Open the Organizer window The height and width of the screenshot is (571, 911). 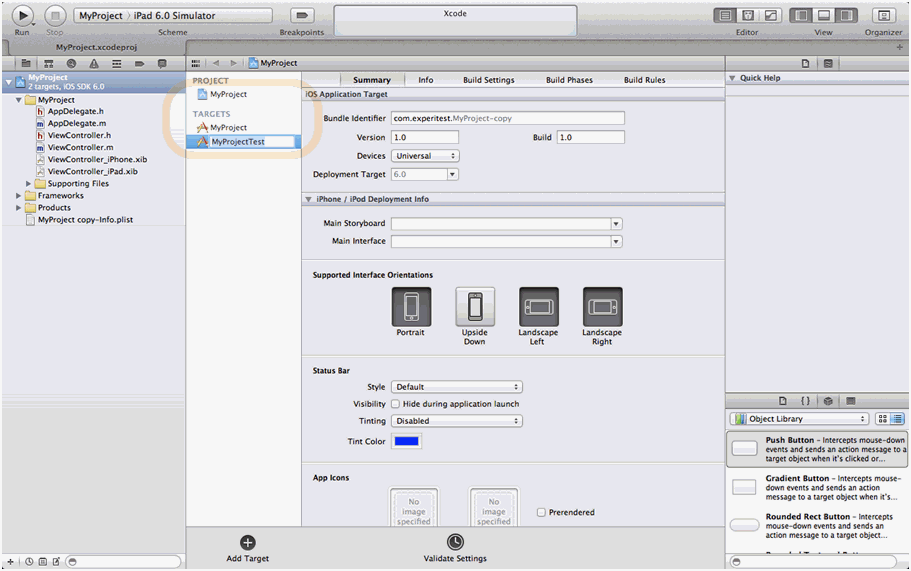pyautogui.click(x=883, y=16)
